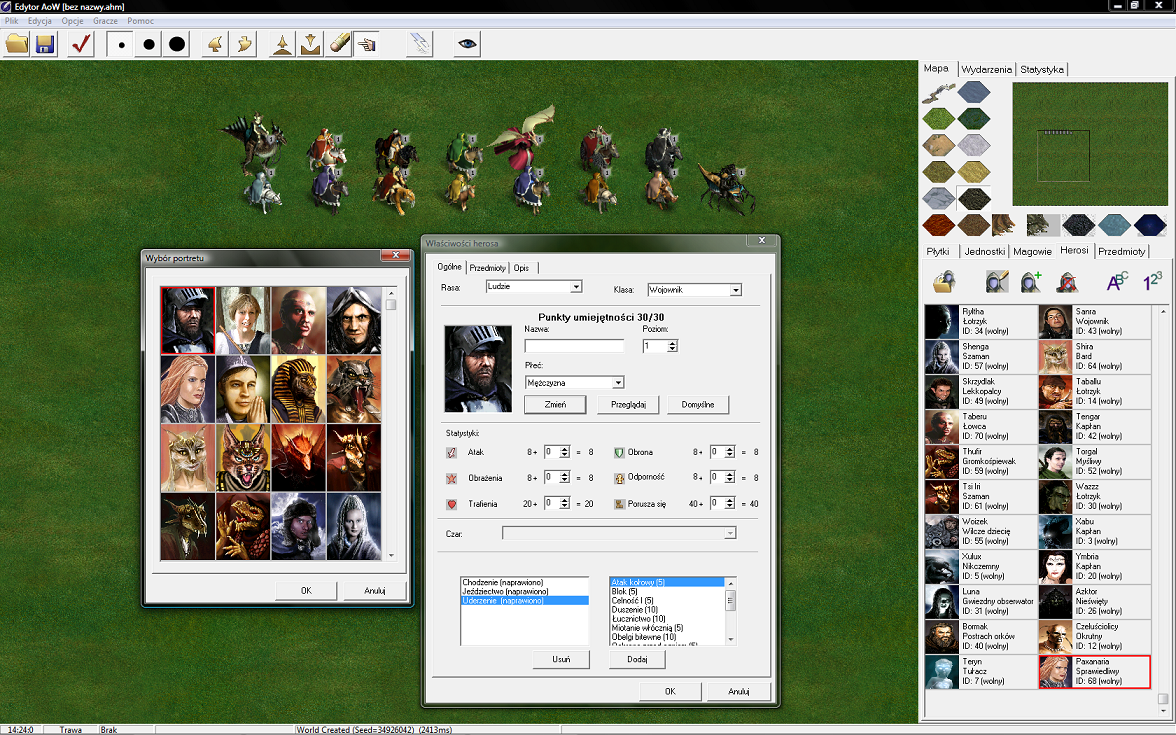1176x735 pixels.
Task: Choose the red dragon portrait
Action: tap(298, 458)
